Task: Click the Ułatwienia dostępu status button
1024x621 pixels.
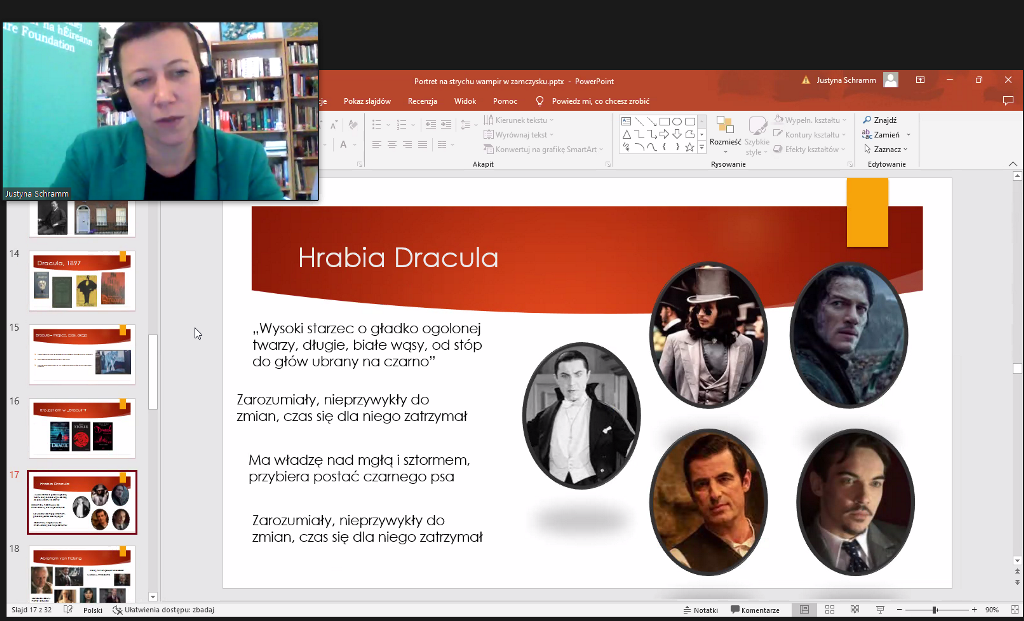Action: 163,609
